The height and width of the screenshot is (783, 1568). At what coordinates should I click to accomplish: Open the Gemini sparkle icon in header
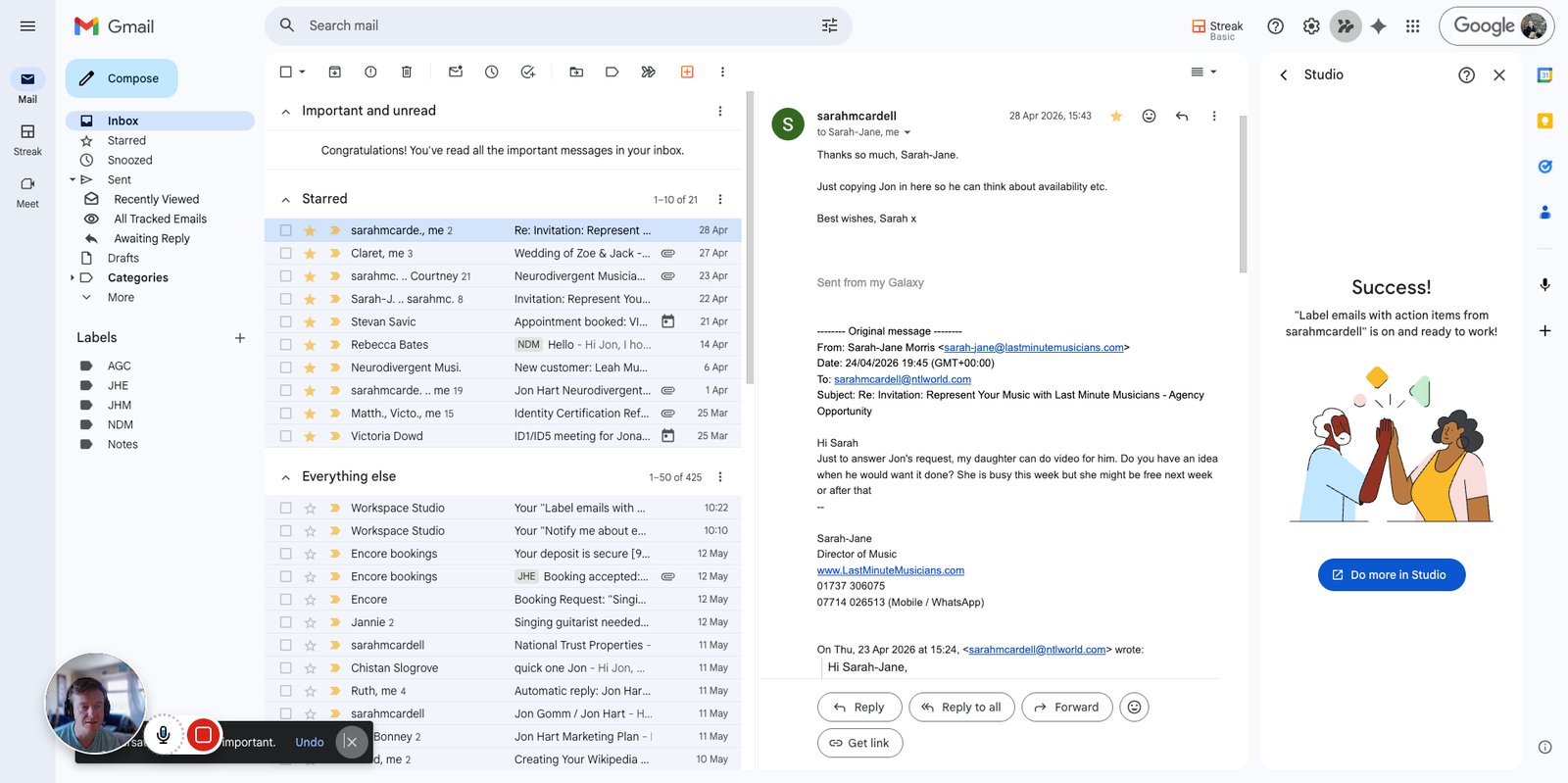pyautogui.click(x=1379, y=26)
